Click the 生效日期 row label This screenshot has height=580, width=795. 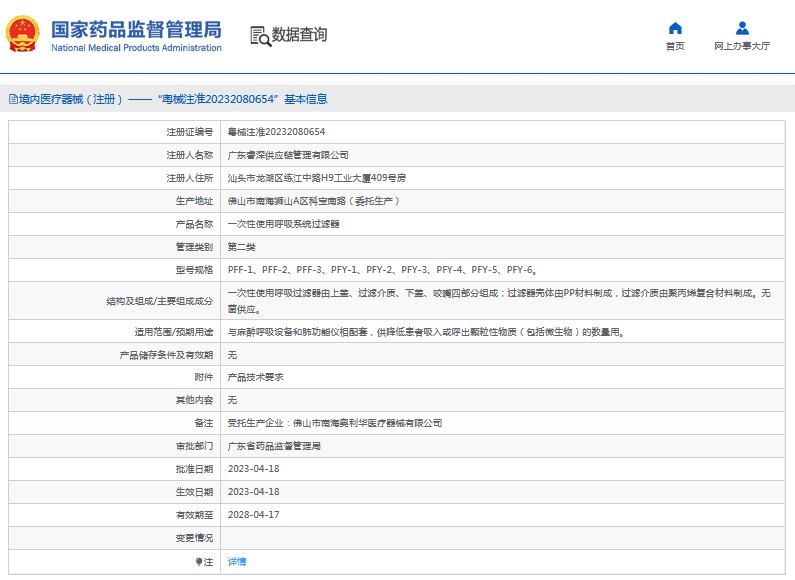(x=194, y=492)
